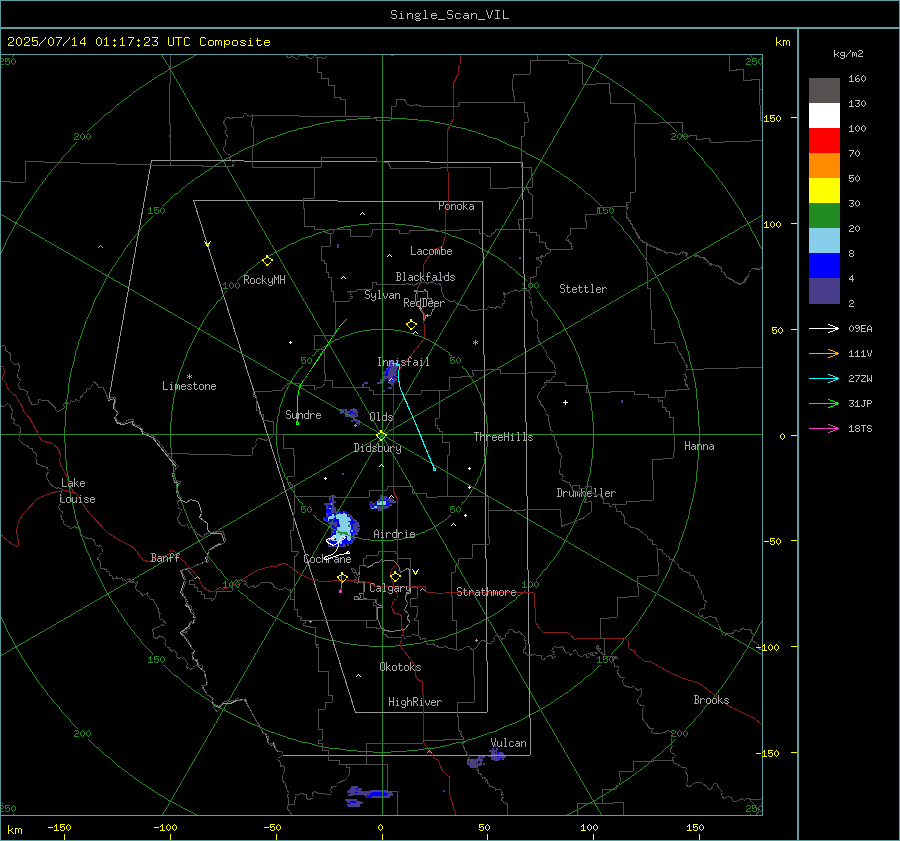Click the yellow diamond marker below RedDeer
Viewport: 900px width, 841px height.
click(x=411, y=325)
